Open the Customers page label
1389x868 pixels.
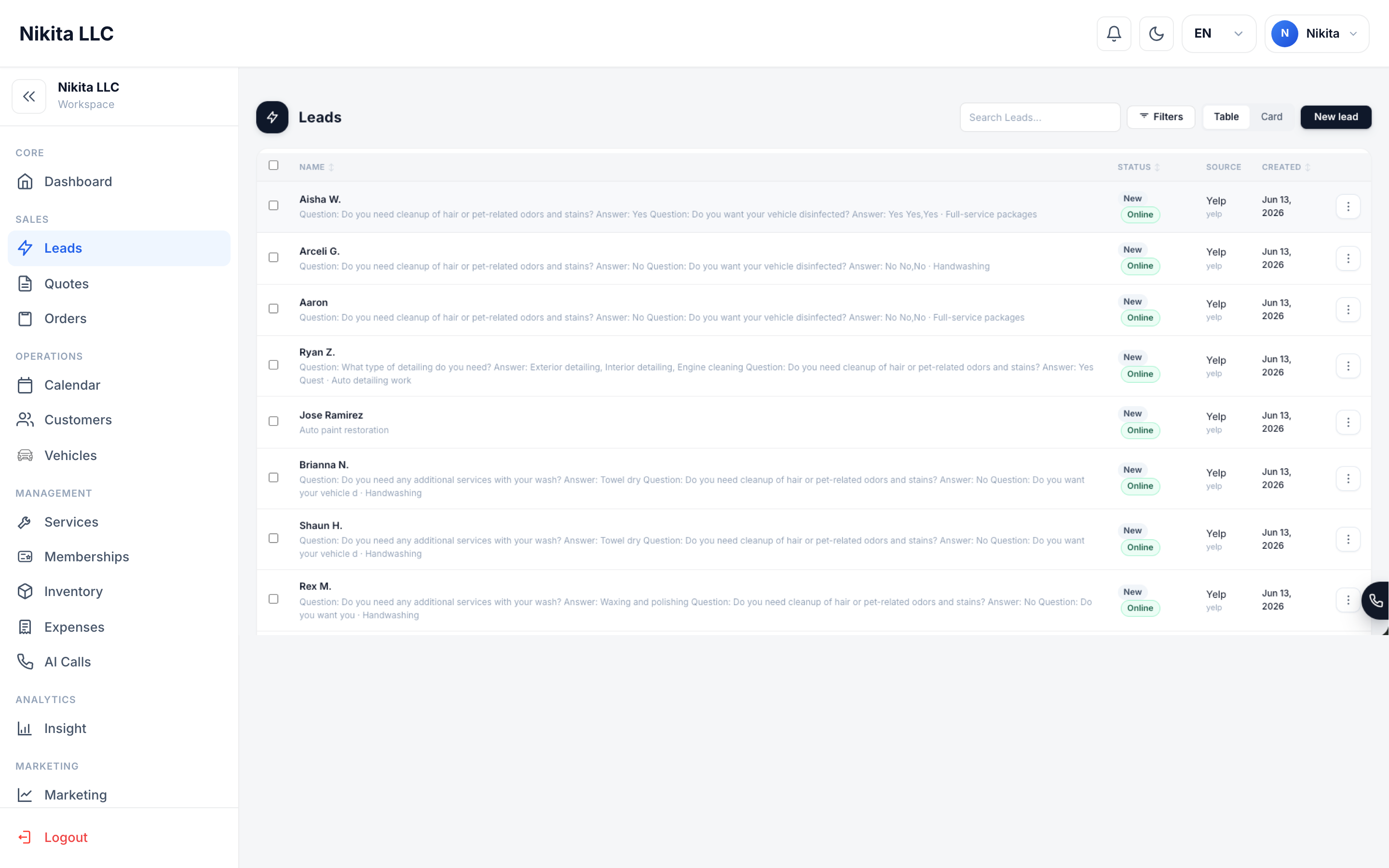78,420
